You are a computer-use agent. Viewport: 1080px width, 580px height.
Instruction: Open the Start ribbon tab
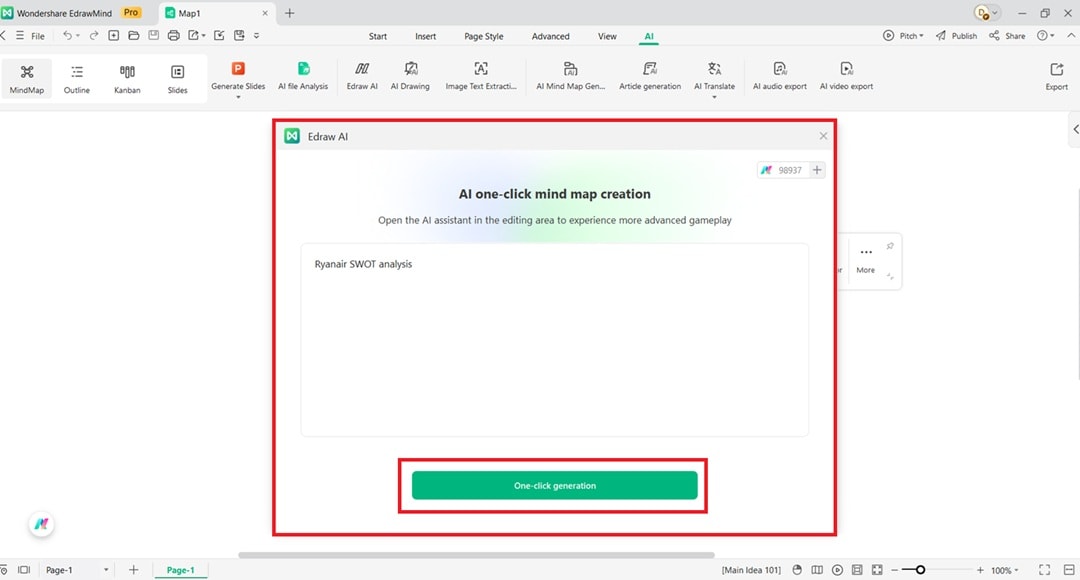[377, 36]
